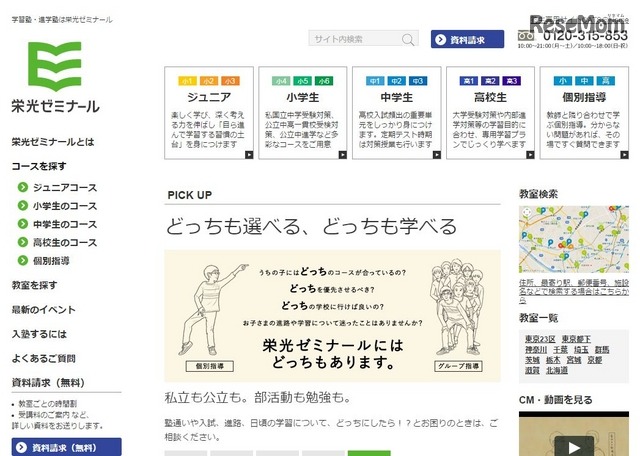The image size is (640, 456).
Task: Open 最新のイベント in the sidebar
Action: tap(43, 310)
